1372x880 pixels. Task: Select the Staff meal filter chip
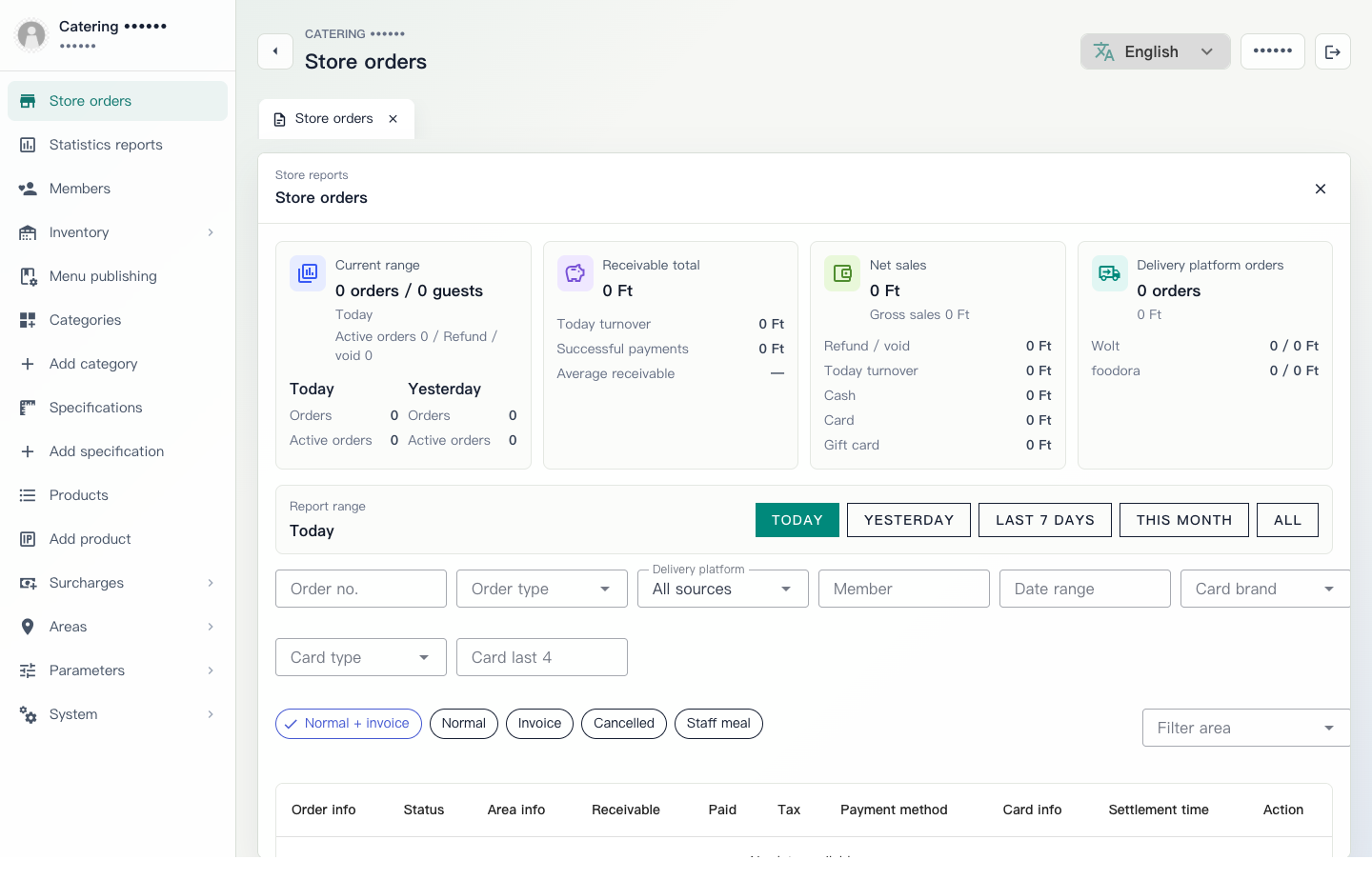point(718,724)
